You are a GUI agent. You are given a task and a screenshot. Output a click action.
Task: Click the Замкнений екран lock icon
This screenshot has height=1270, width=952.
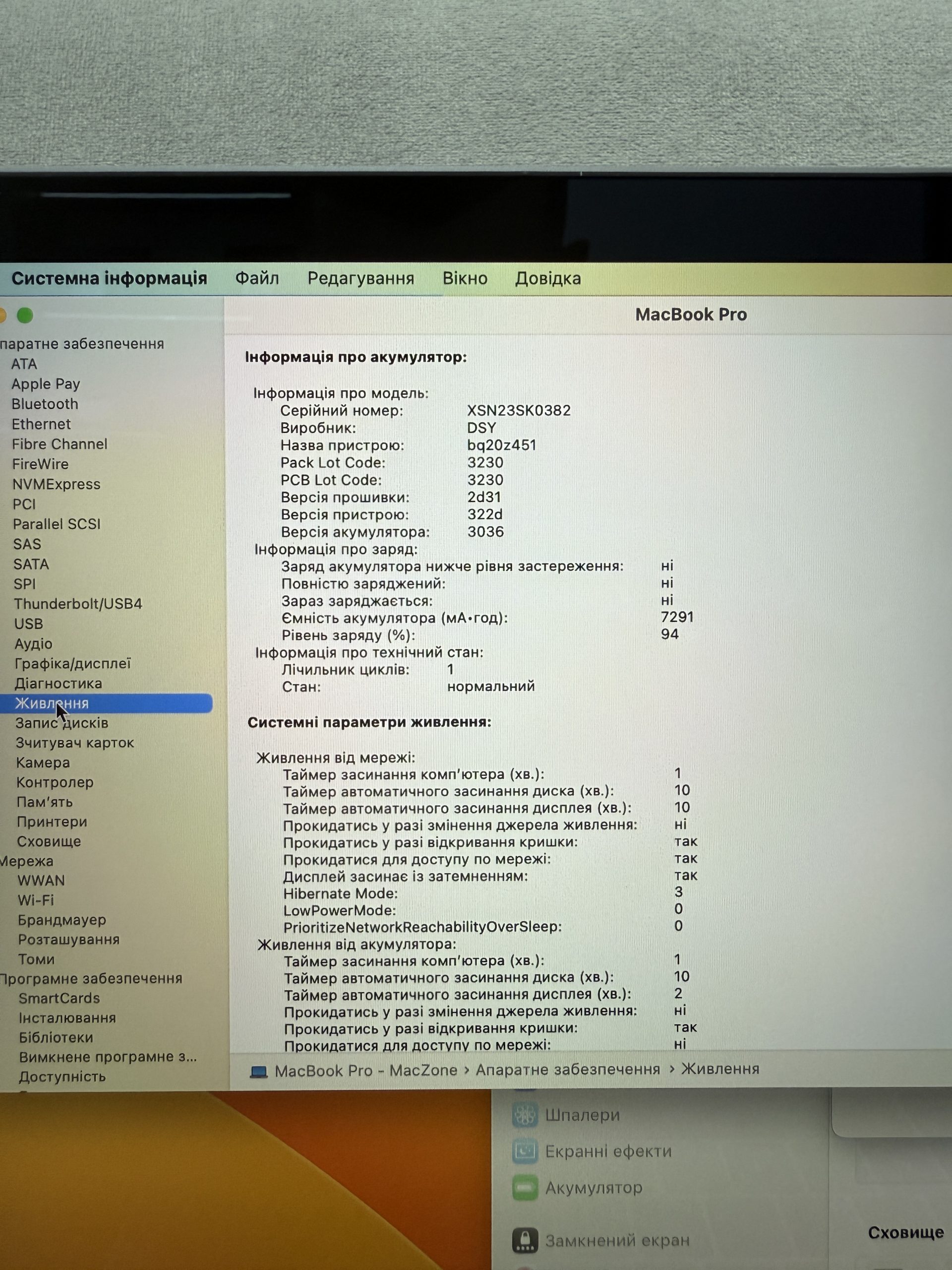coord(525,1241)
